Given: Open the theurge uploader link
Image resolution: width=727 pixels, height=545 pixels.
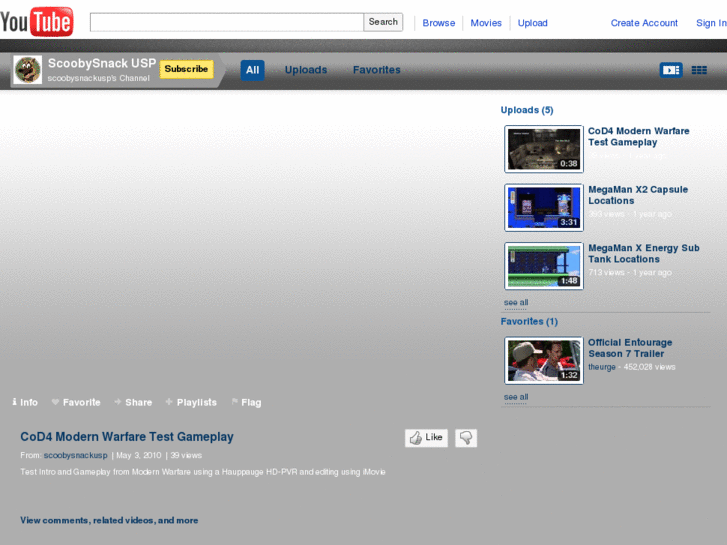Looking at the screenshot, I should click(602, 367).
